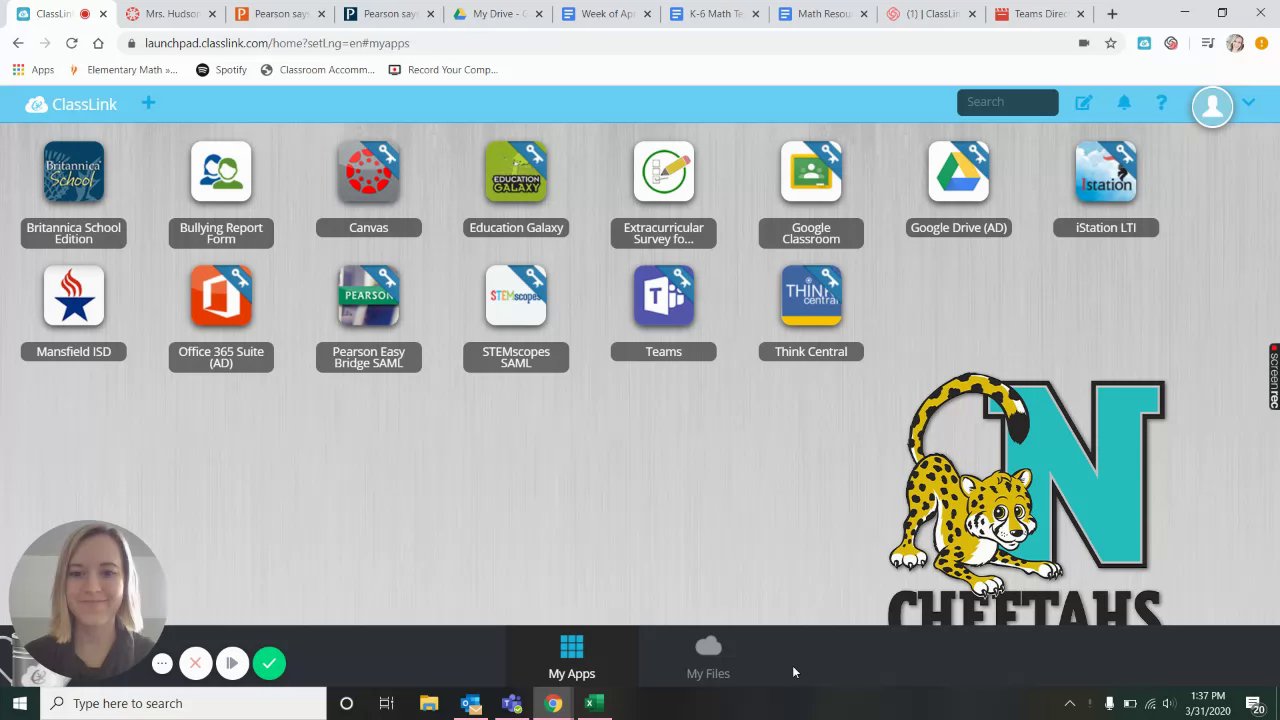Open the Mansfield ISD app

[73, 296]
